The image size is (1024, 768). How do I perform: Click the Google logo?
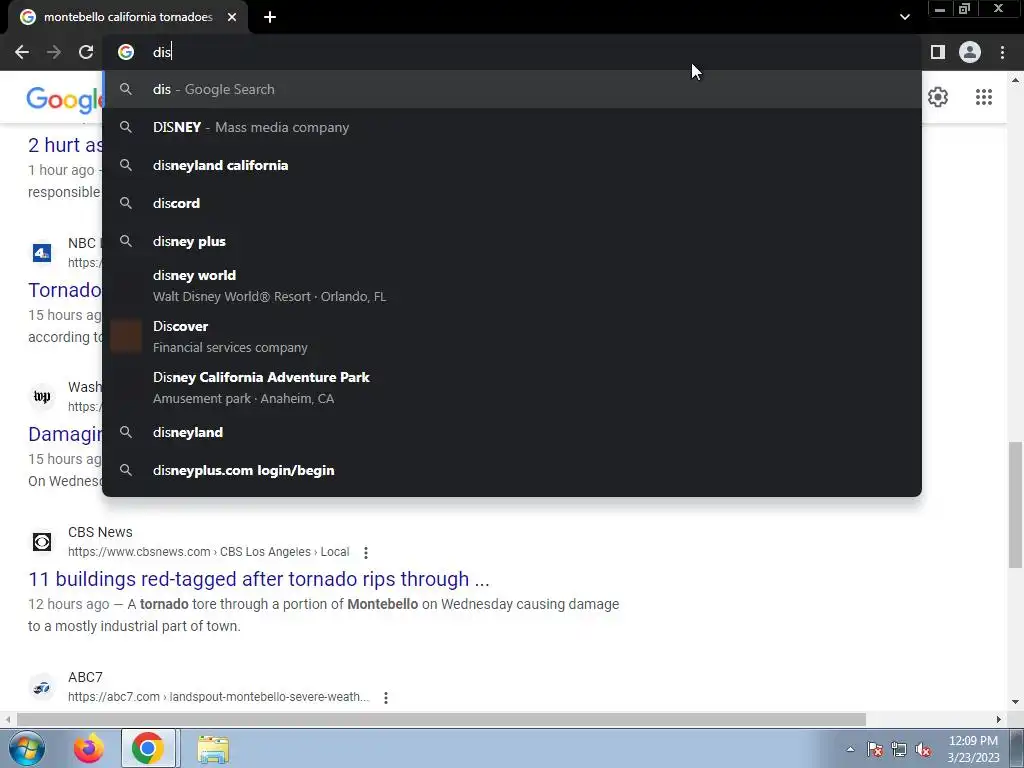64,99
